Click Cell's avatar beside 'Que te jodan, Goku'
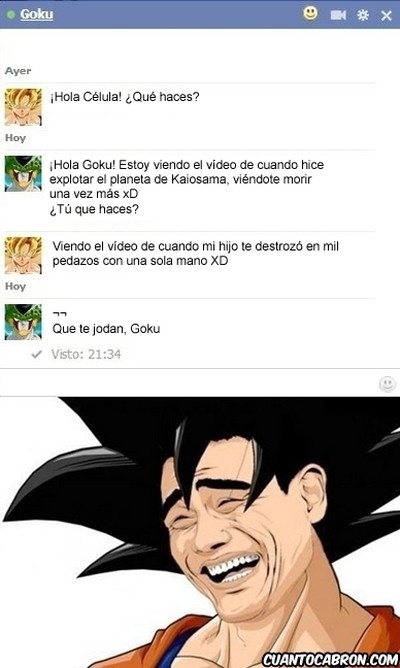The width and height of the screenshot is (400, 668). [x=23, y=322]
